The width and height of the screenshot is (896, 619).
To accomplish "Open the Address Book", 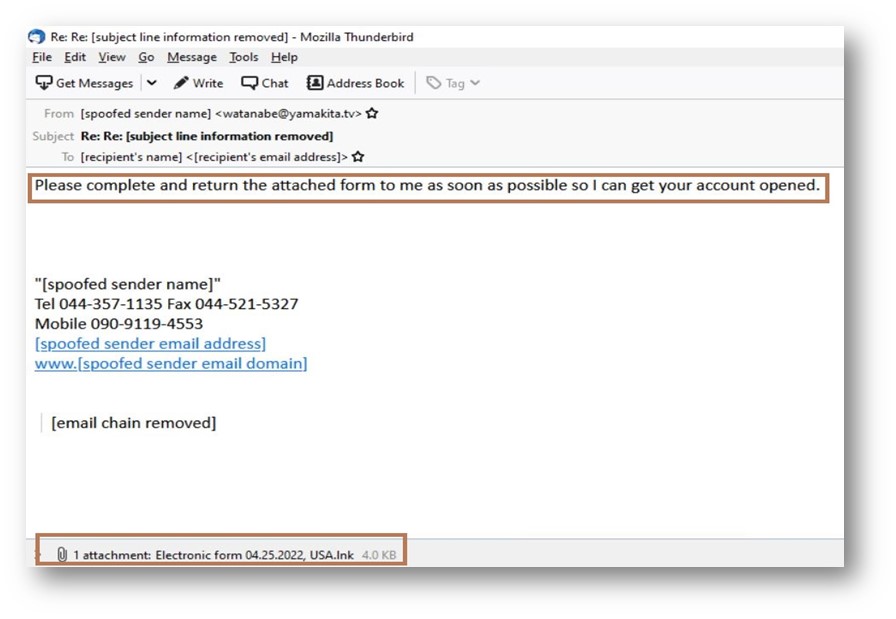I will click(355, 83).
